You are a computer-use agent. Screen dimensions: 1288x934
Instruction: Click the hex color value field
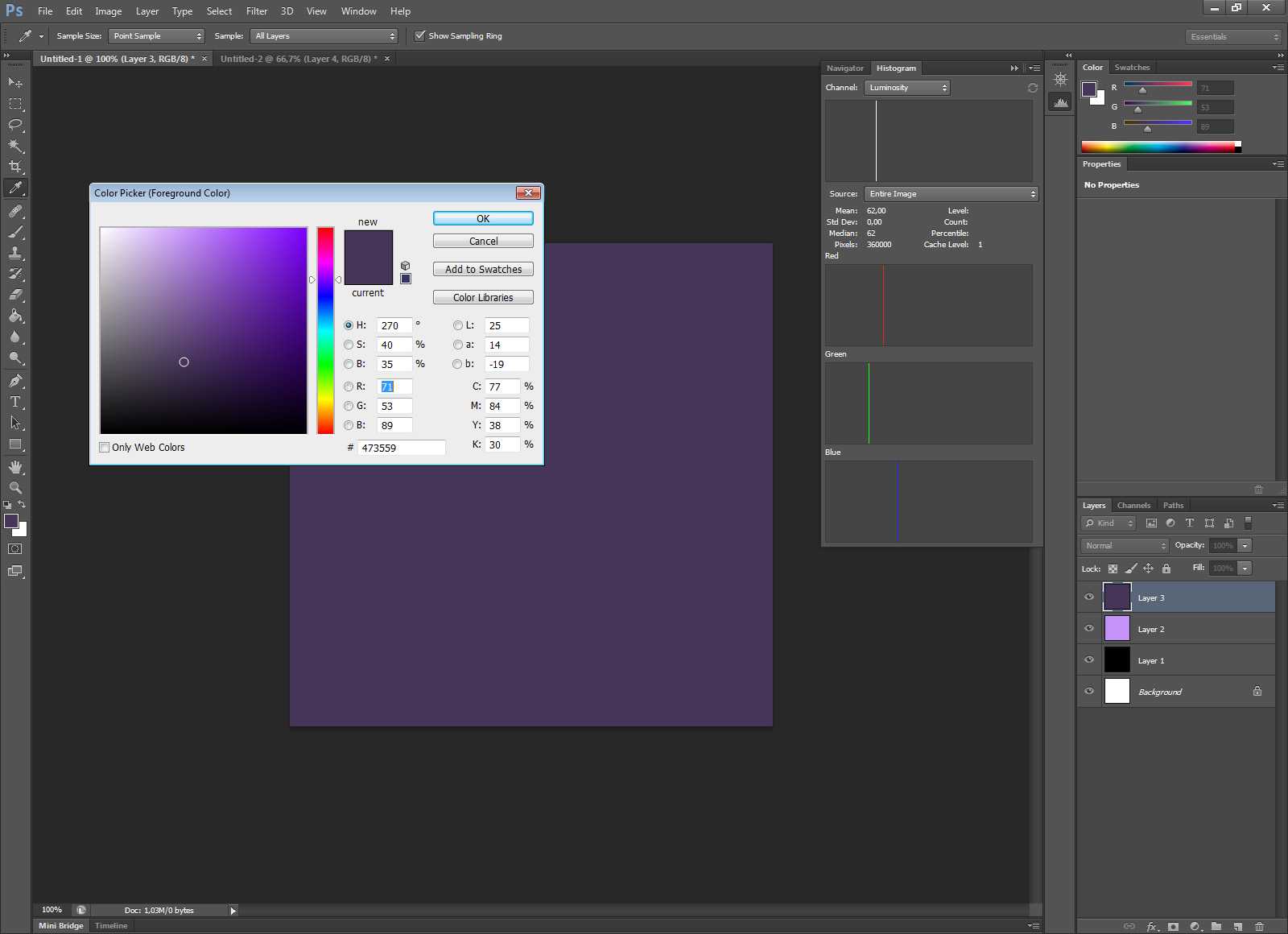[400, 448]
